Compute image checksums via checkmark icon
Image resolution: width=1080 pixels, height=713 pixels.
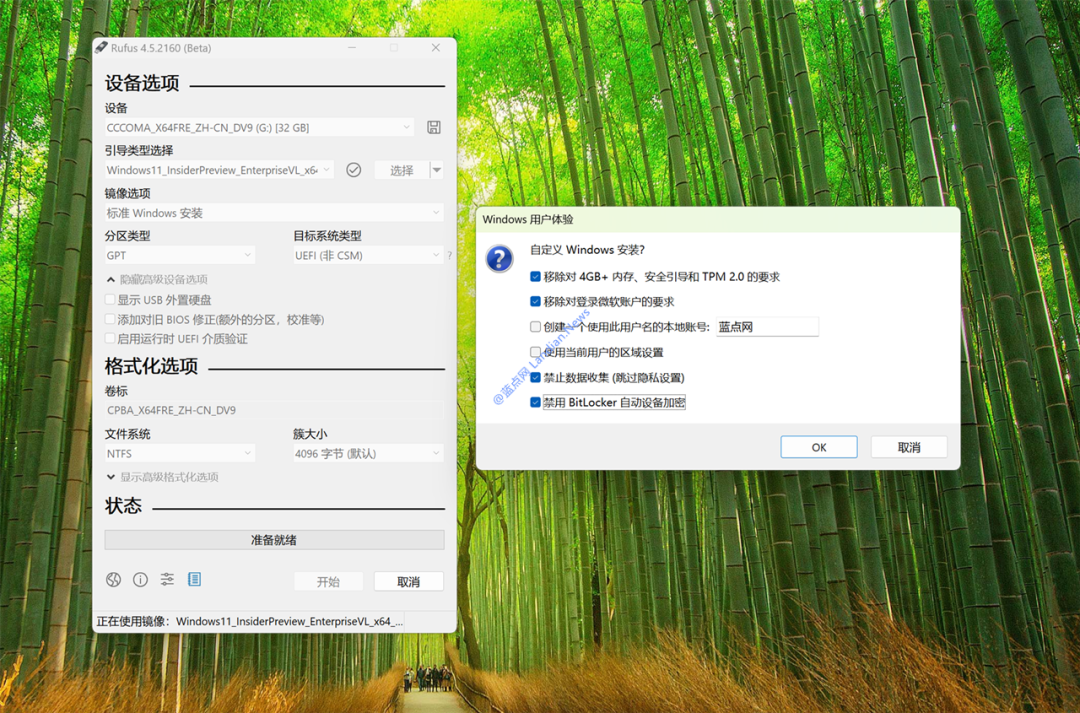[353, 169]
